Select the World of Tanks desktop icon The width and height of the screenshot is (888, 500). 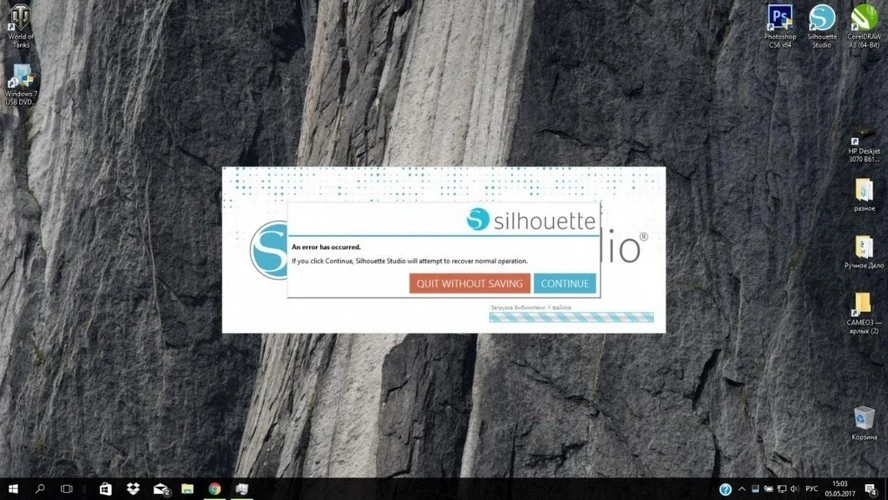point(20,18)
